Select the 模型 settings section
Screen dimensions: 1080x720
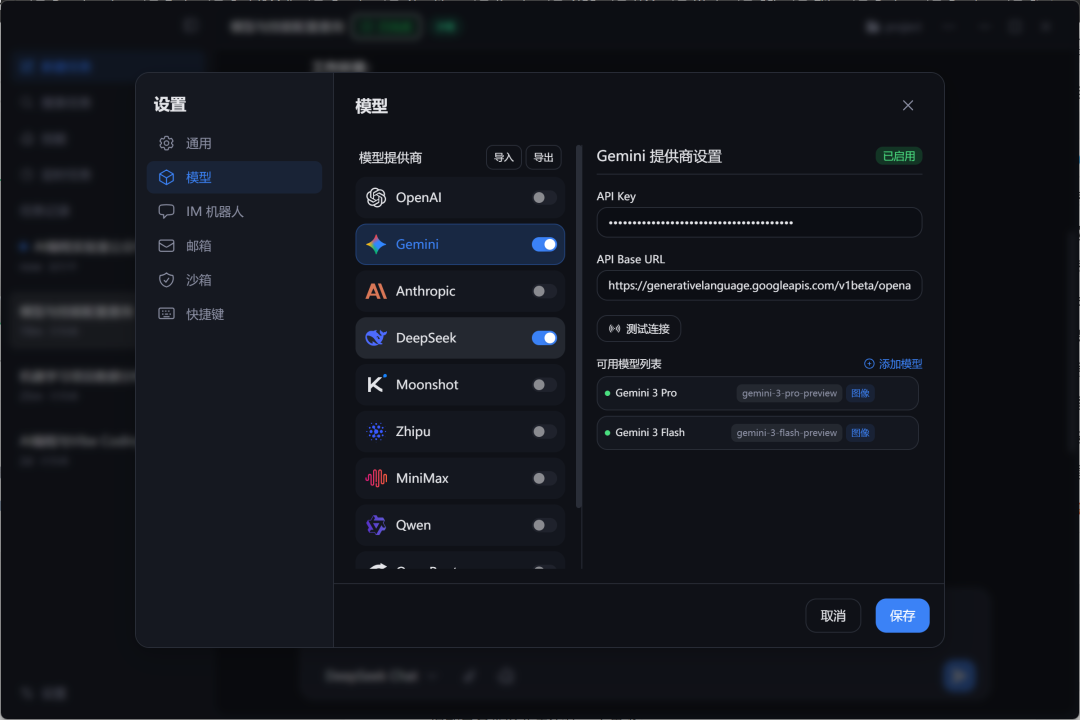pos(234,177)
